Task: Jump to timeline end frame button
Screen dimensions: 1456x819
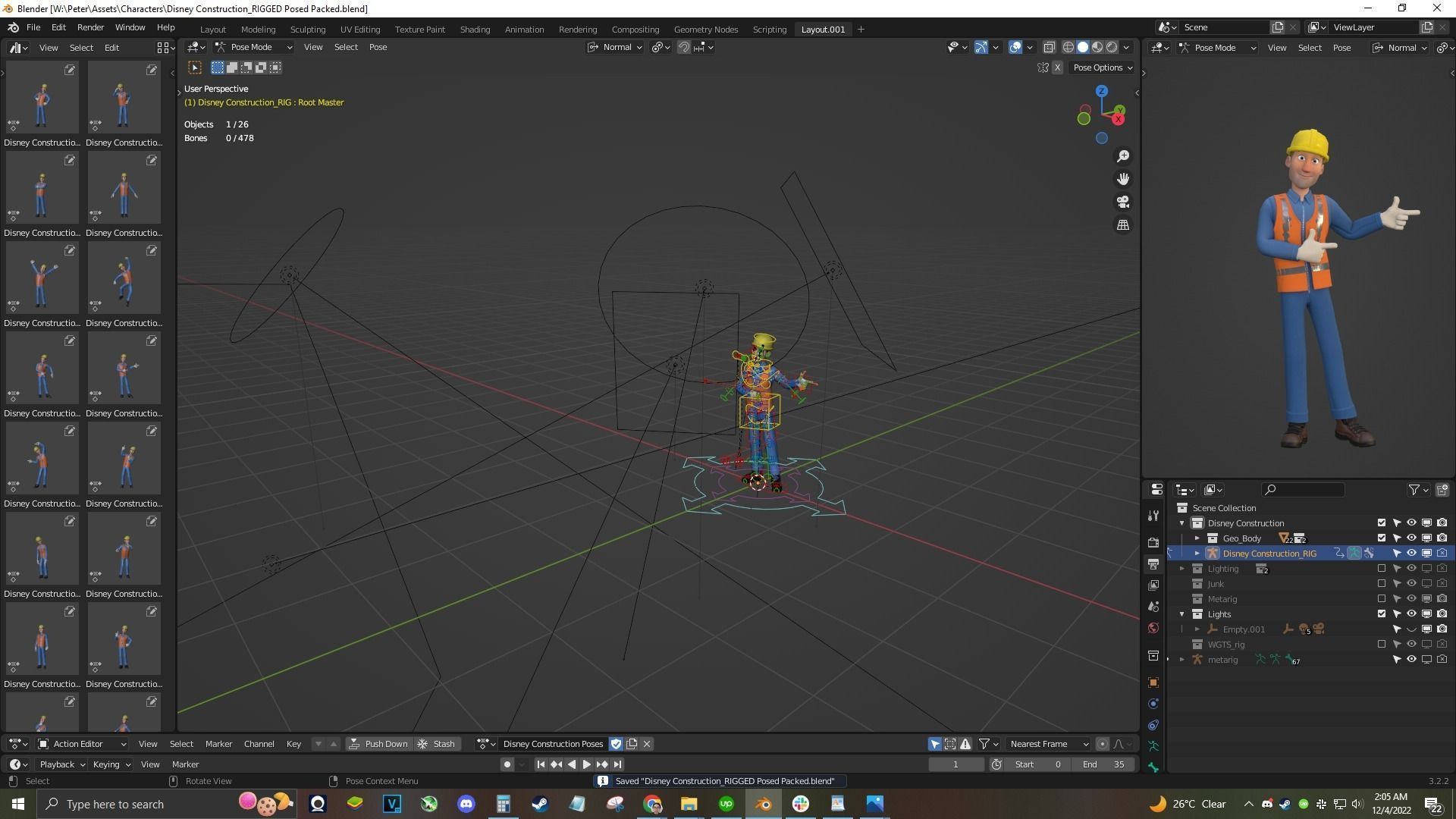Action: click(x=618, y=764)
